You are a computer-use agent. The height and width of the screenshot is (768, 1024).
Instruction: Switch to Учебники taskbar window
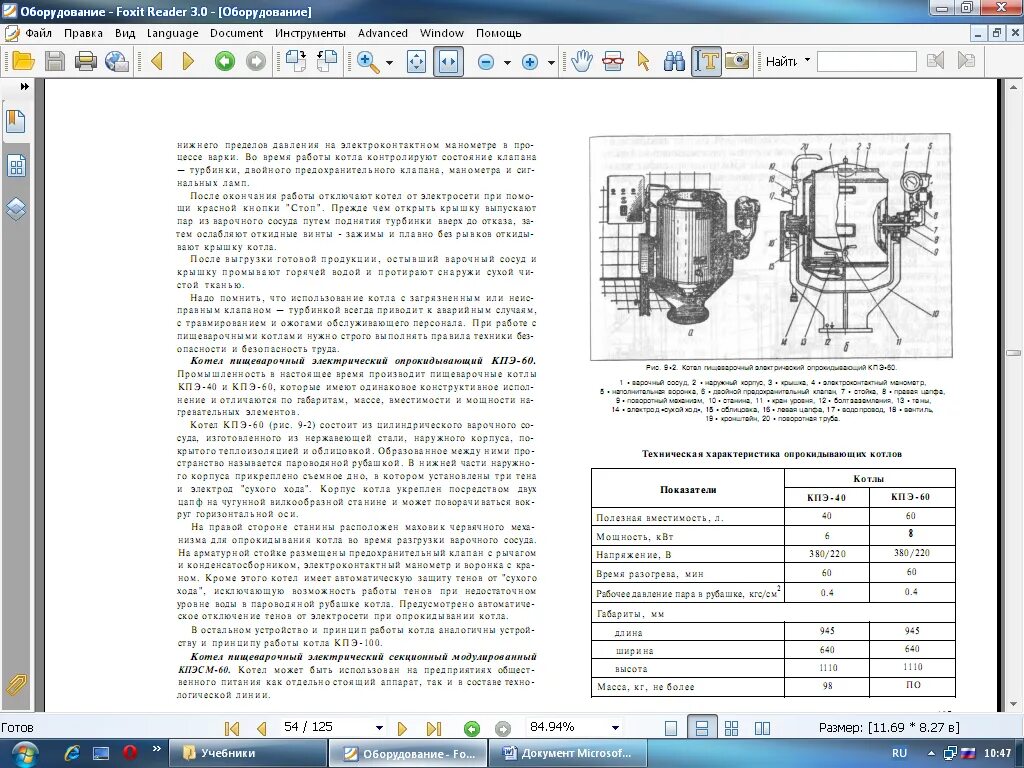247,753
